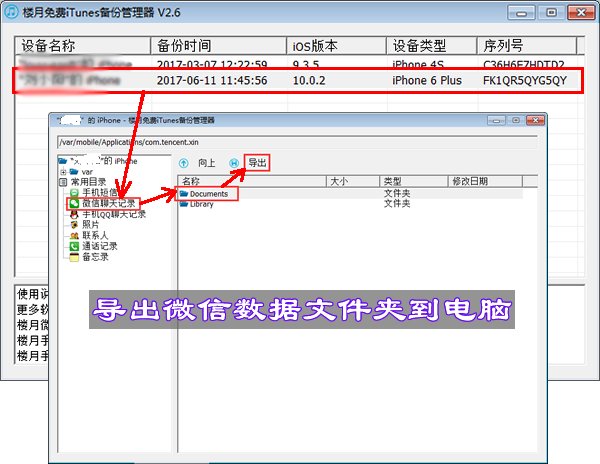Select 微信聊天记录 in the tree

pyautogui.click(x=109, y=204)
